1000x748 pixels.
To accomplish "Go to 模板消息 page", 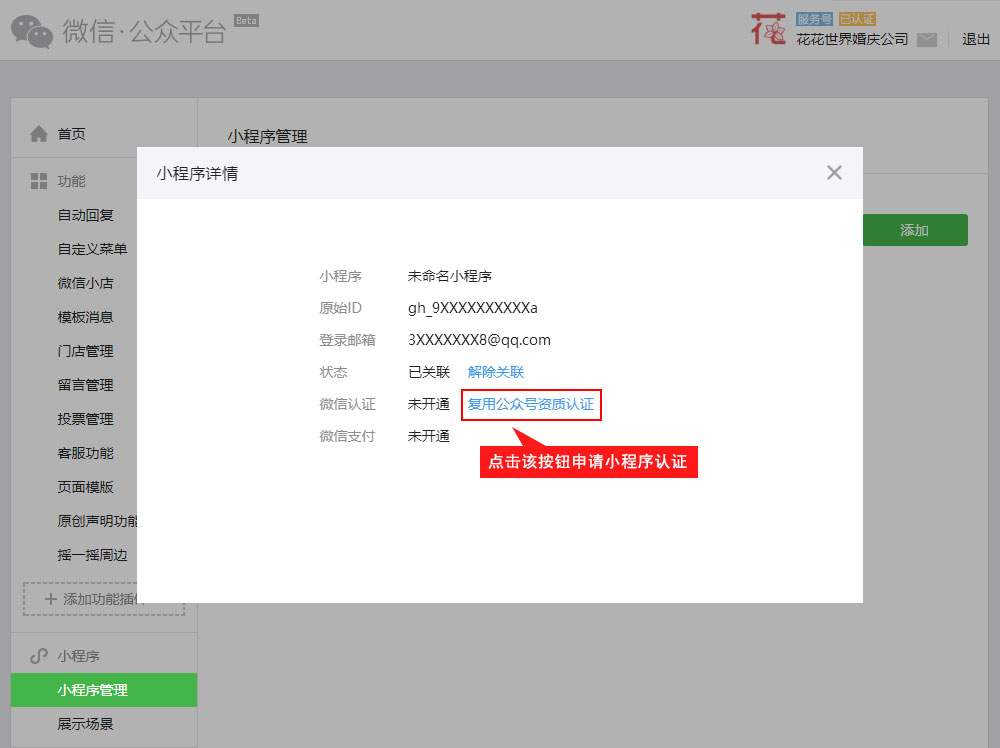I will click(x=86, y=317).
